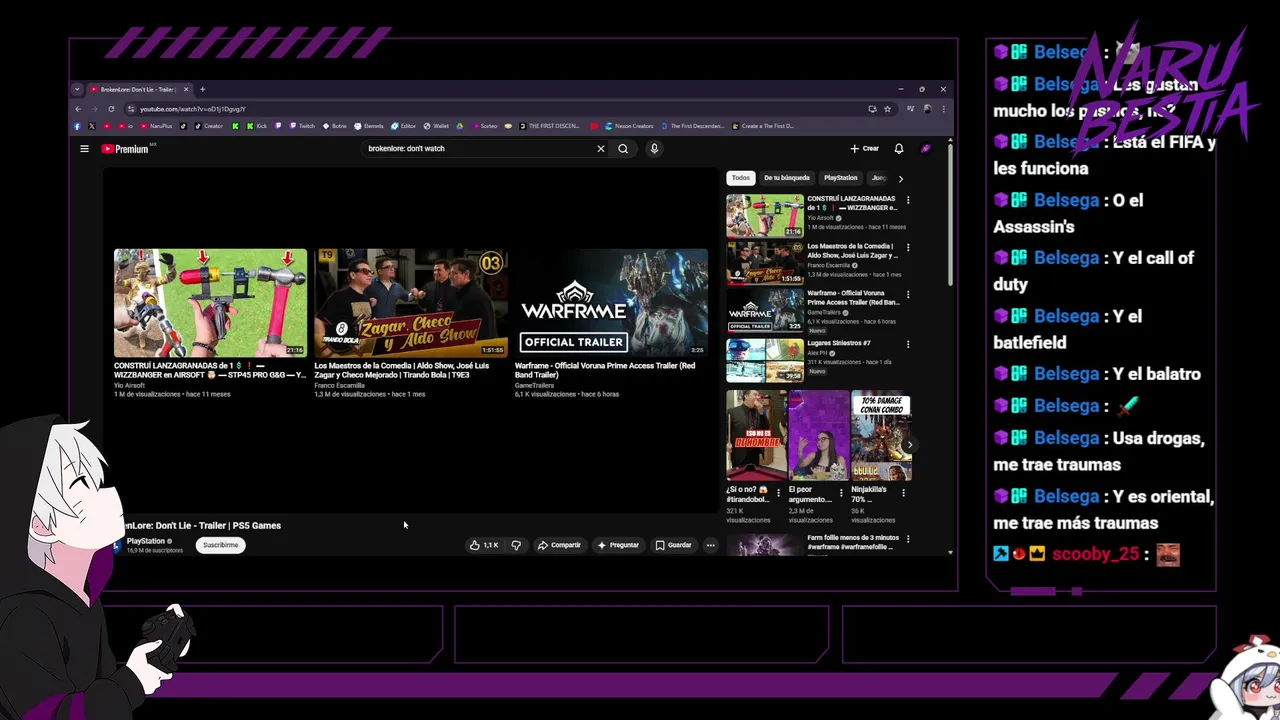Open the Twitch bookmark
Viewport: 1280px width, 720px height.
tap(303, 126)
